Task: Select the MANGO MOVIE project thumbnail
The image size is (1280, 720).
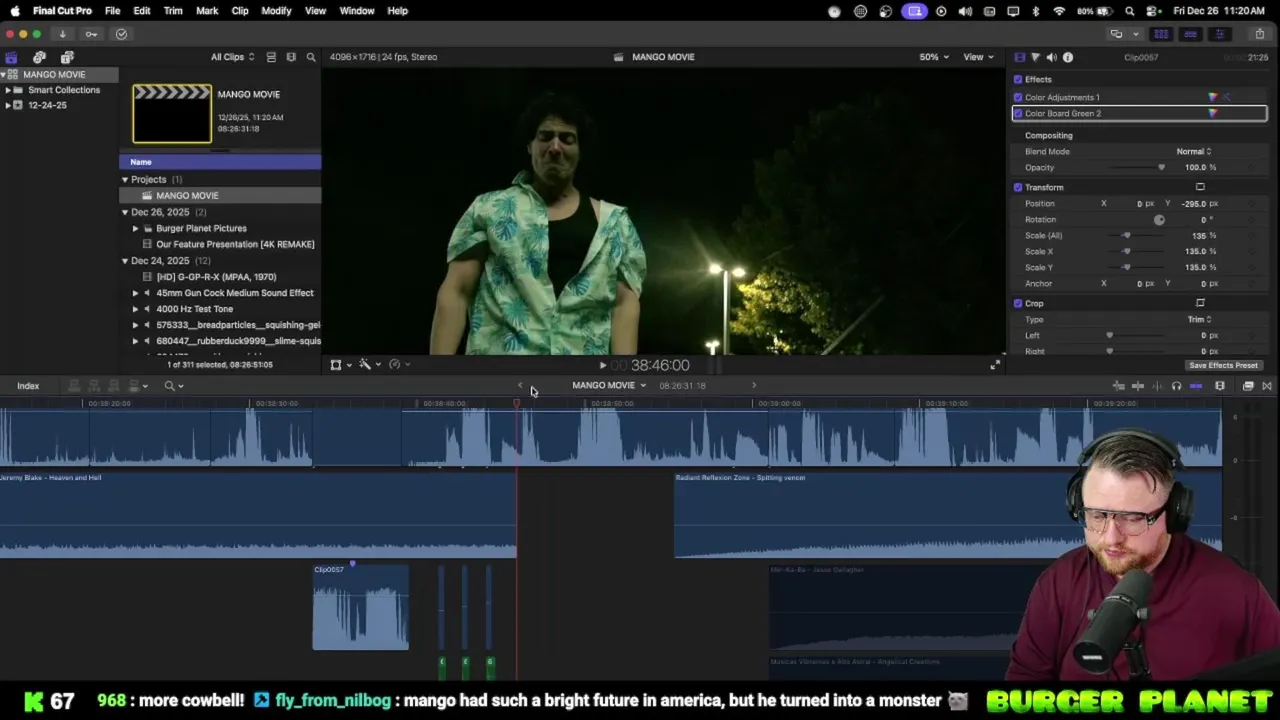Action: point(172,114)
